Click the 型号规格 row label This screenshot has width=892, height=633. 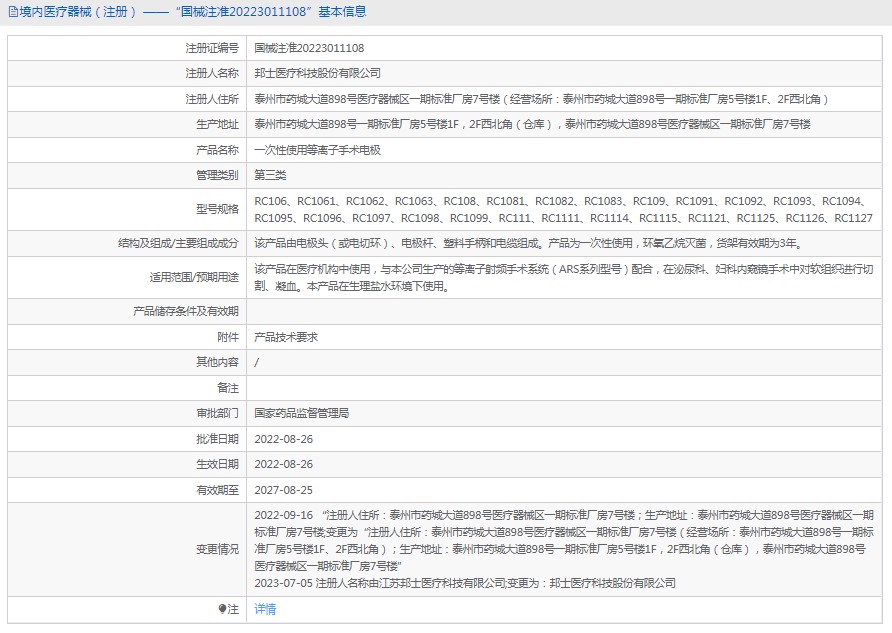pyautogui.click(x=217, y=209)
